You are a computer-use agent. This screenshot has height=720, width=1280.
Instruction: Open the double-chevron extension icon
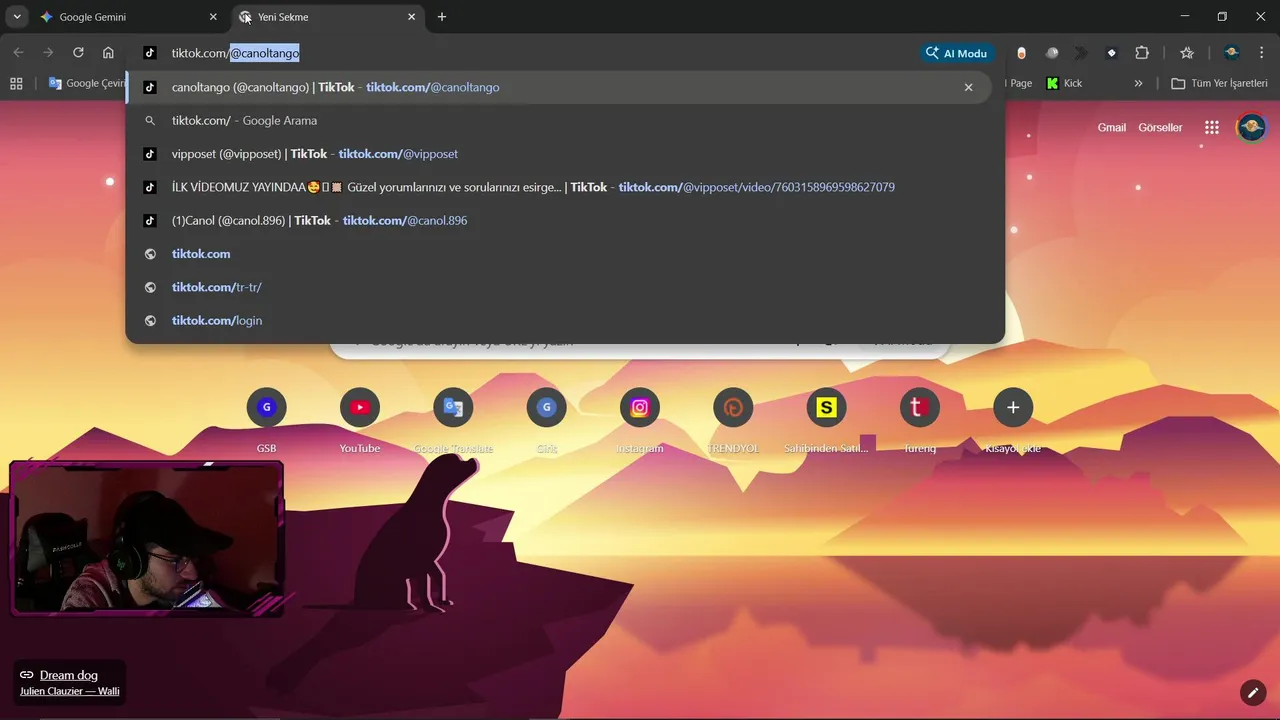[x=1081, y=53]
